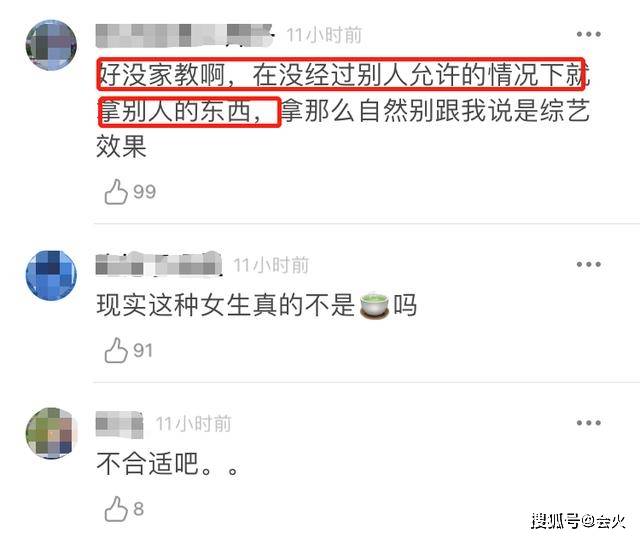The width and height of the screenshot is (640, 538).
Task: Select the comment text 好没家教啊
Action: point(161,75)
